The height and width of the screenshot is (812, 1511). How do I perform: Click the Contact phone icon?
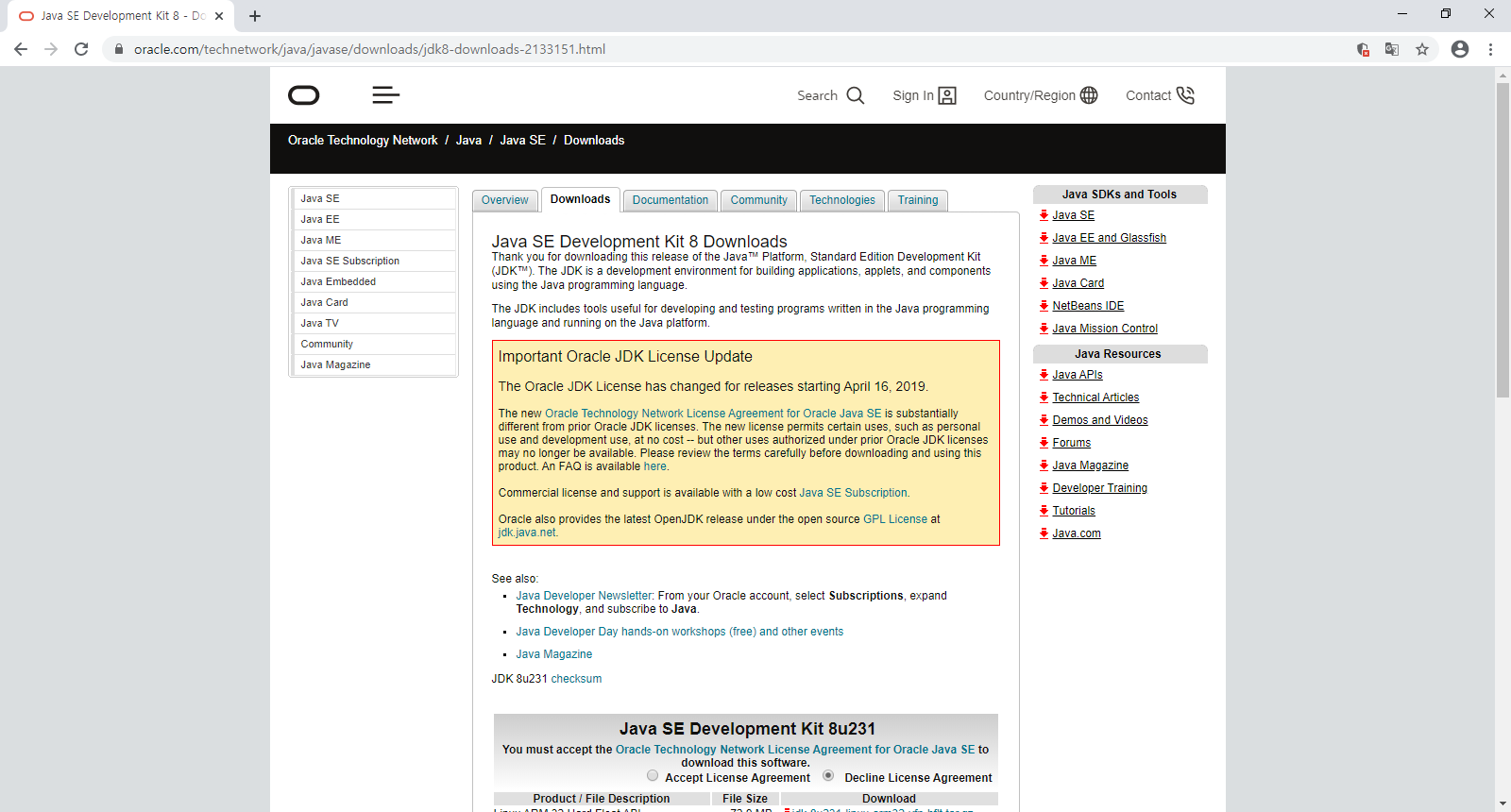click(x=1185, y=95)
